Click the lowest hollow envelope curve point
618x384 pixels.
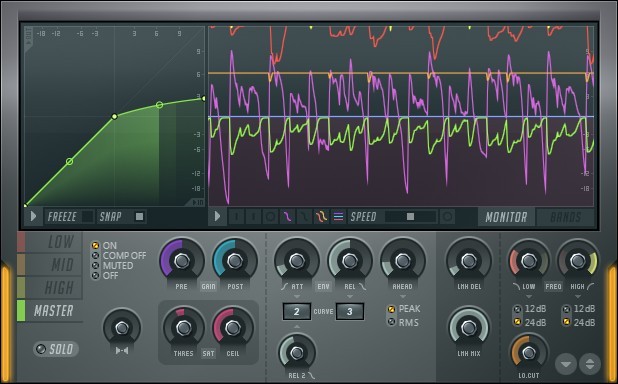click(x=69, y=161)
